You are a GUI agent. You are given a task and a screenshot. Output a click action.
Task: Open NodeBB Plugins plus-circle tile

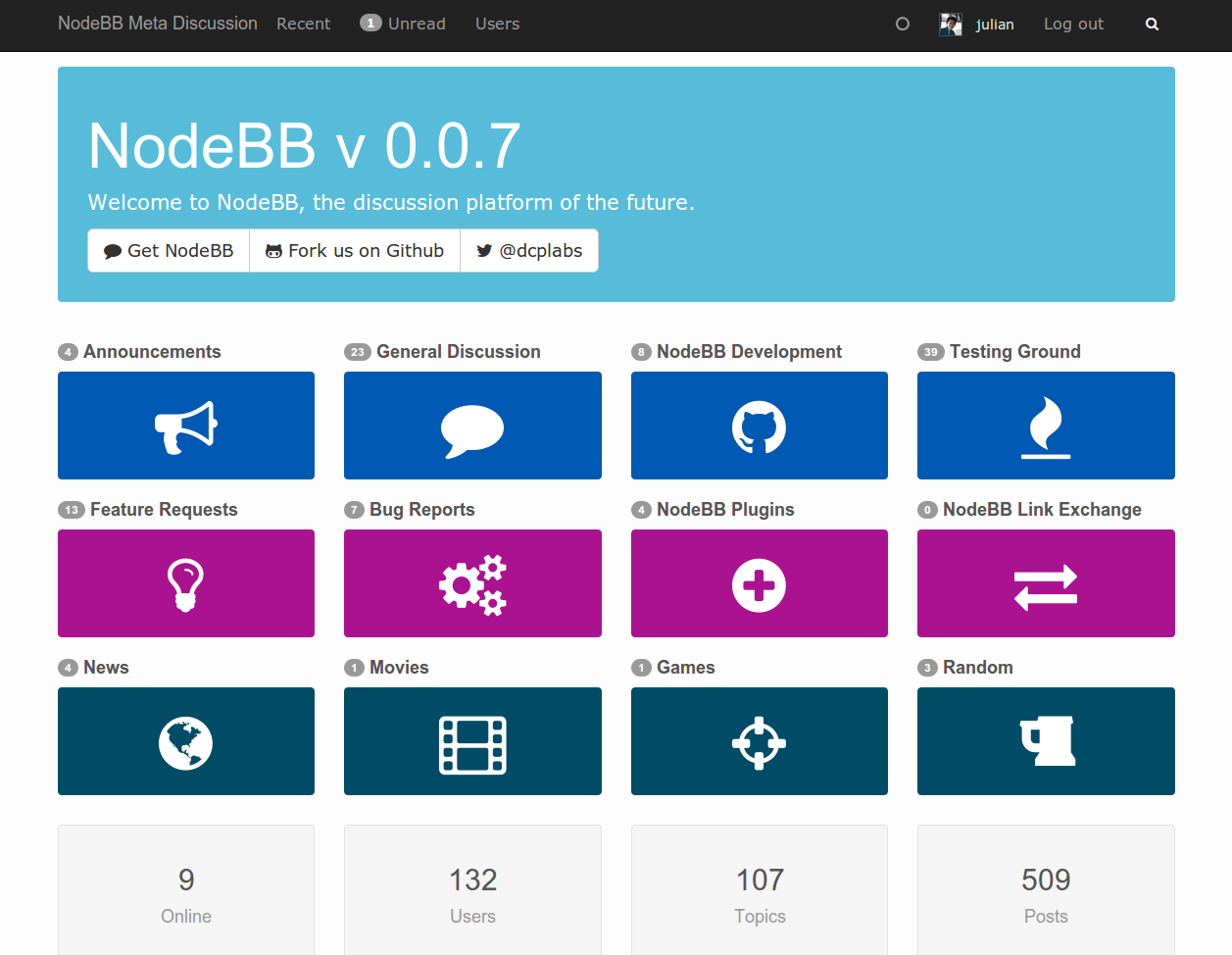click(x=760, y=583)
